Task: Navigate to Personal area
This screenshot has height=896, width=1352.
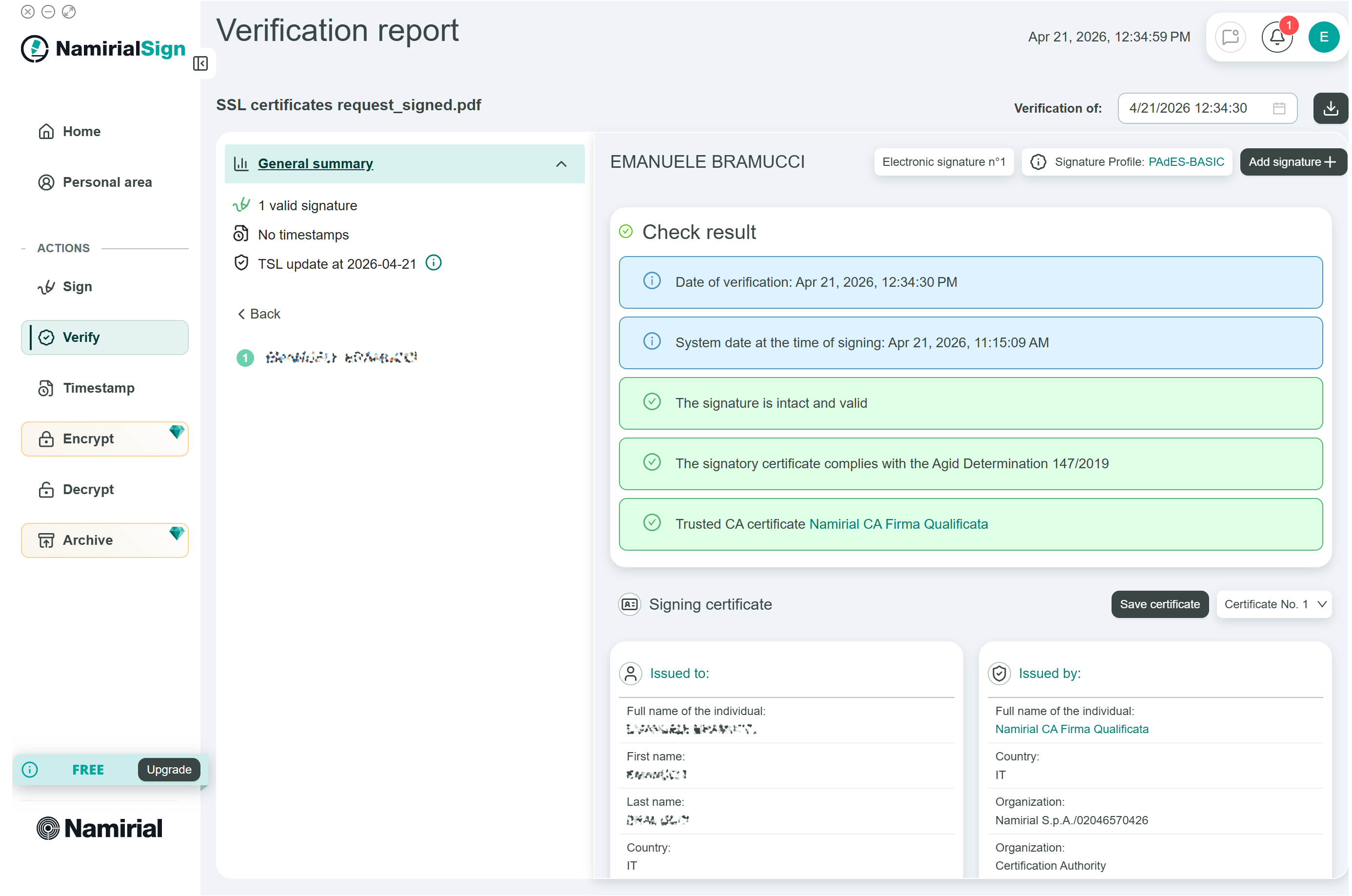Action: (x=107, y=182)
